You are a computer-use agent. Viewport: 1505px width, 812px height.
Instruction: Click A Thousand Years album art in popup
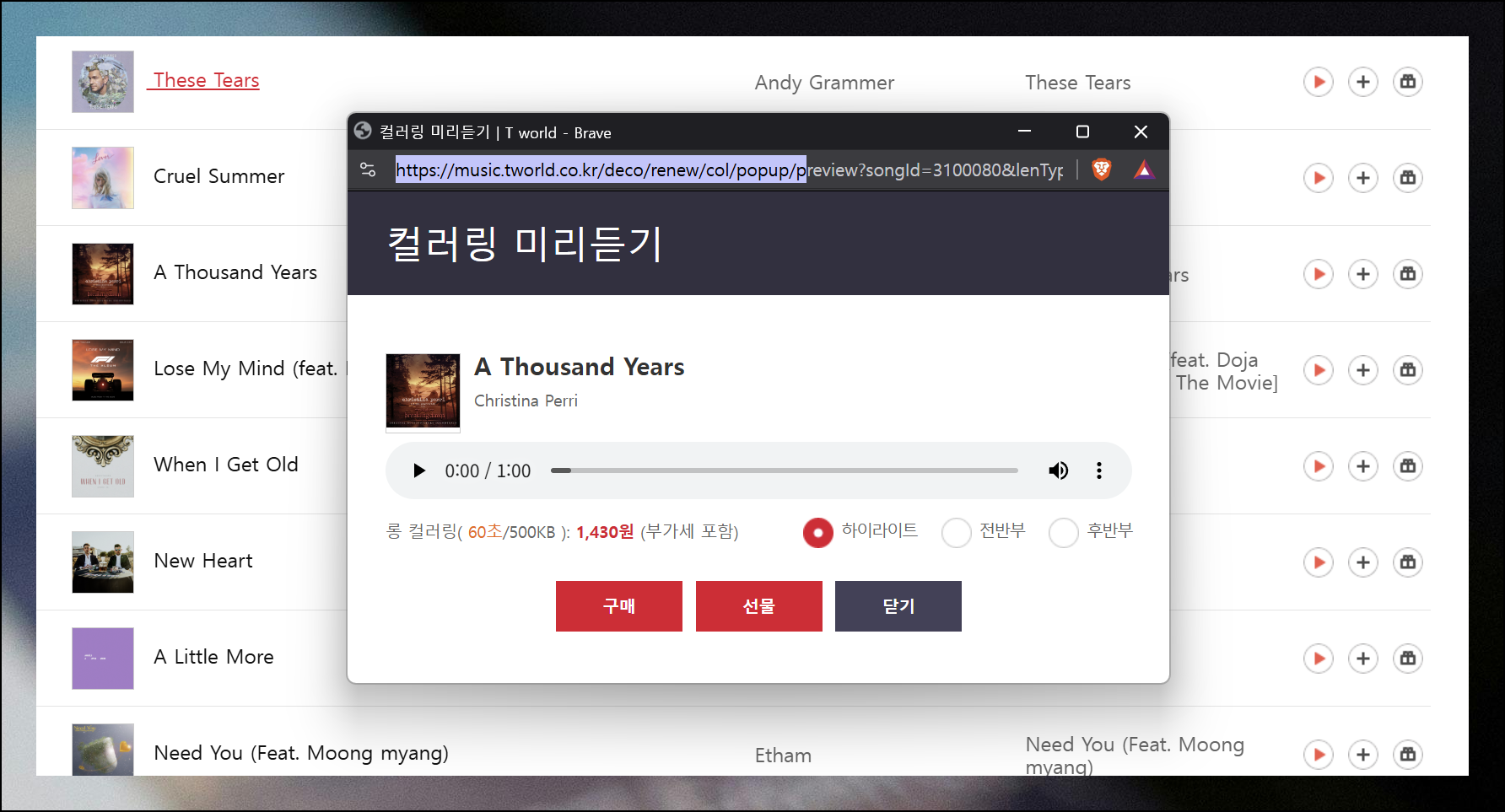pyautogui.click(x=423, y=392)
